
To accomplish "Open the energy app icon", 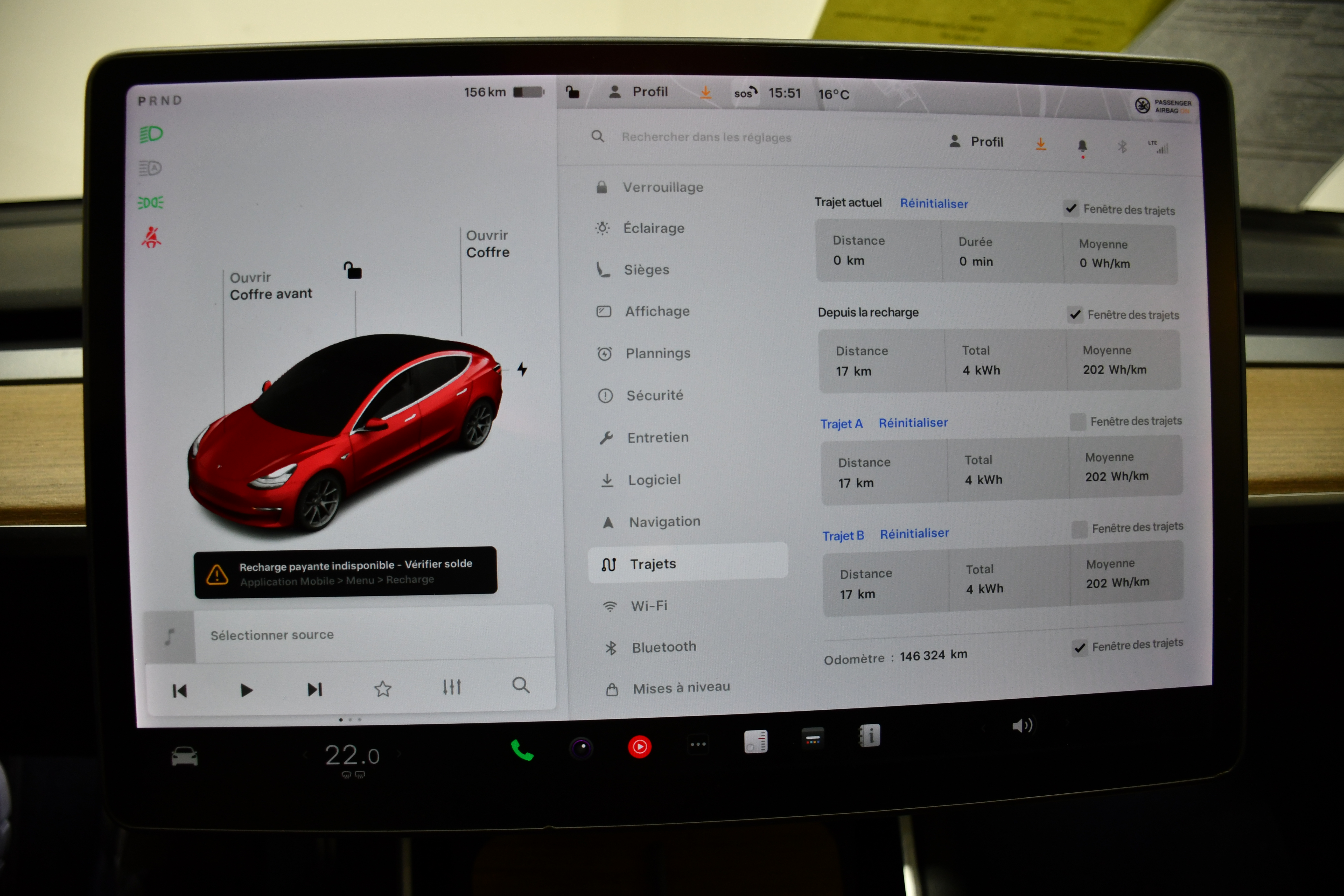I will pyautogui.click(x=756, y=742).
